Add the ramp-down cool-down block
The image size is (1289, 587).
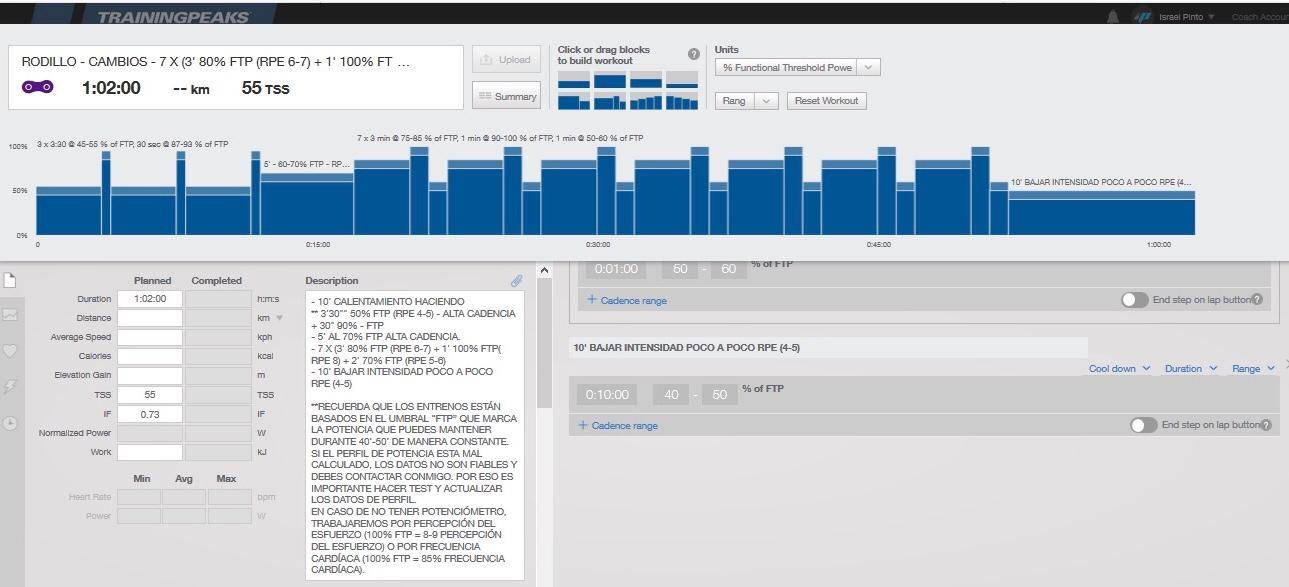(x=682, y=101)
